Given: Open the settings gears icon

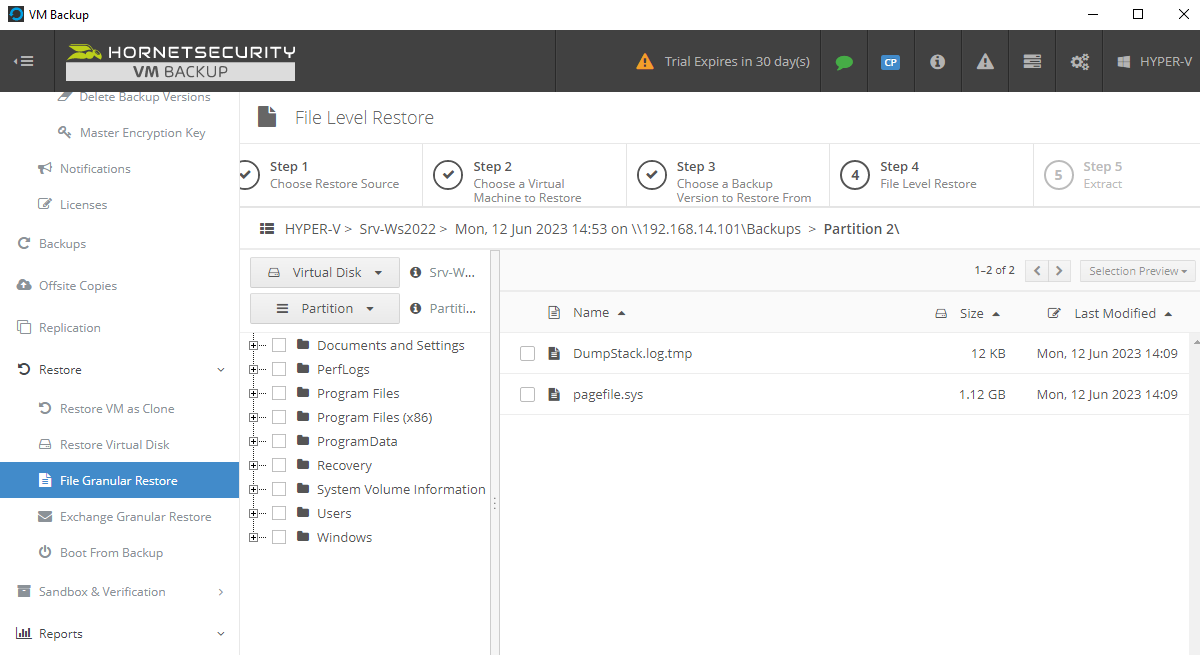Looking at the screenshot, I should point(1080,61).
